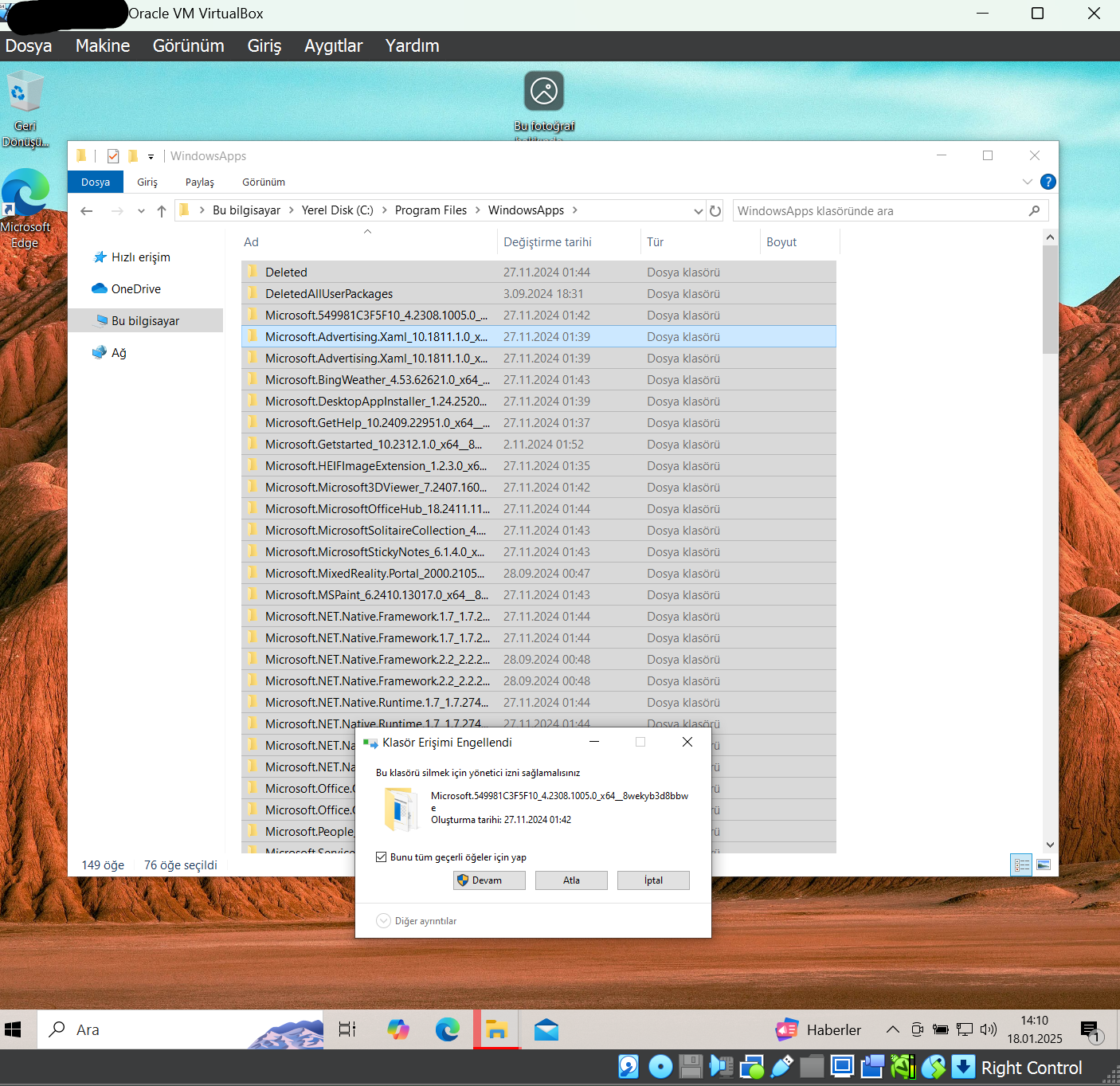
Task: Click the properties checkmark quick access icon
Action: [113, 156]
